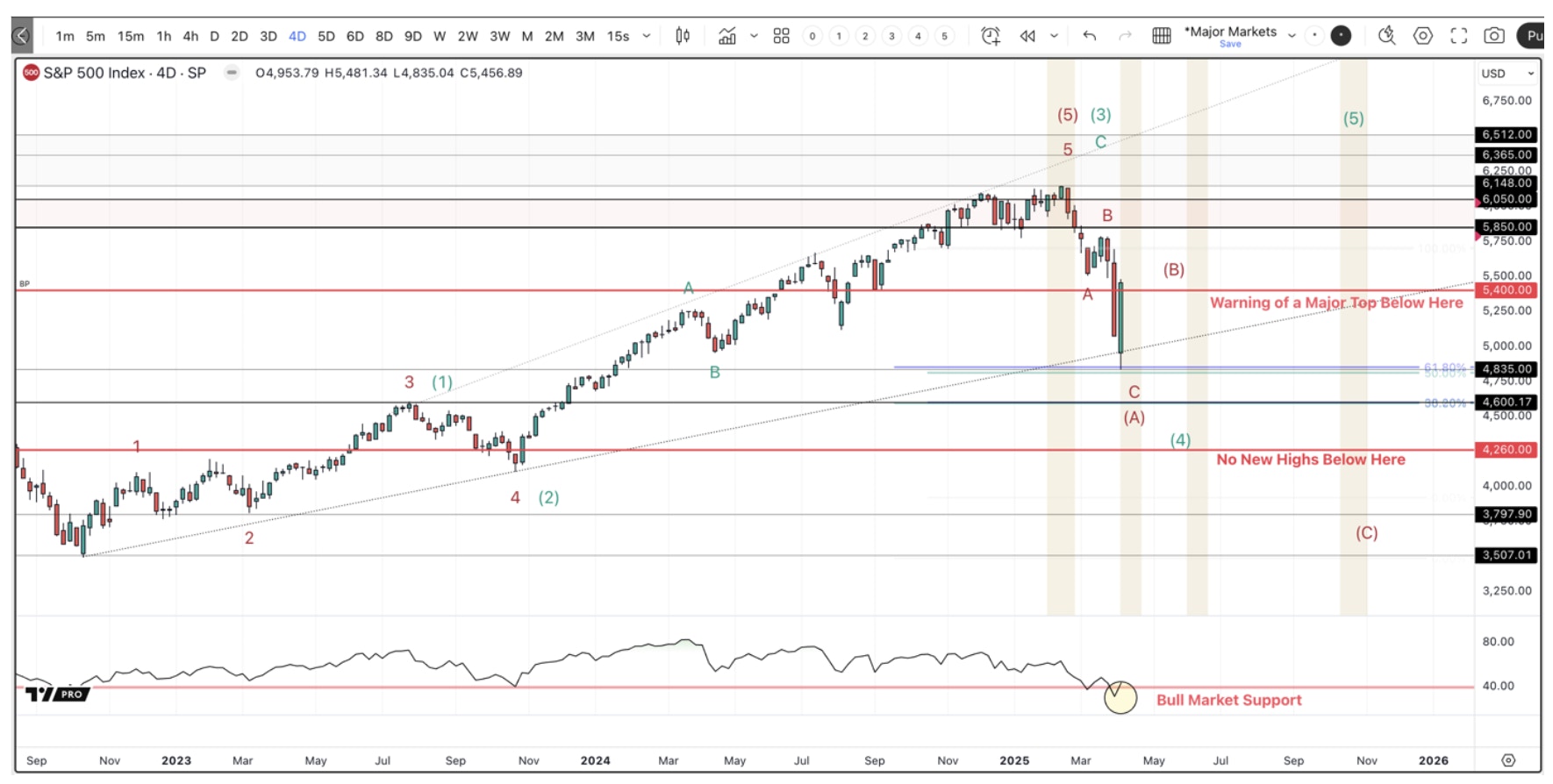Expand the replay options dropdown arrow
The width and height of the screenshot is (1553, 784).
(x=1054, y=36)
